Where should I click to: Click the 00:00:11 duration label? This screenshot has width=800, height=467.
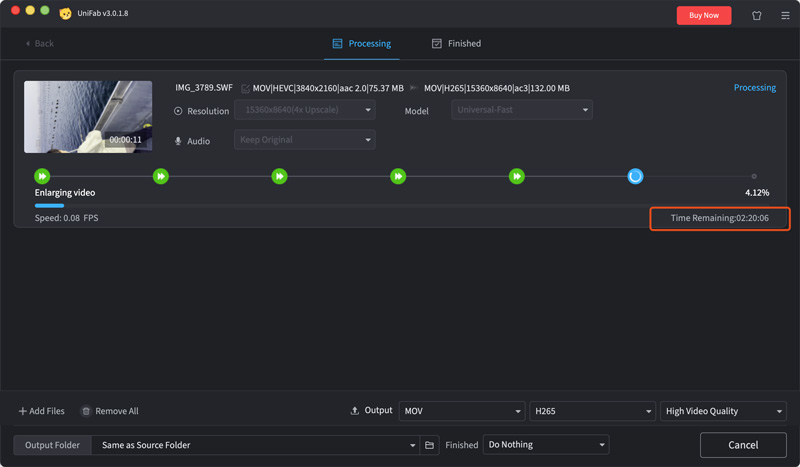click(x=126, y=139)
